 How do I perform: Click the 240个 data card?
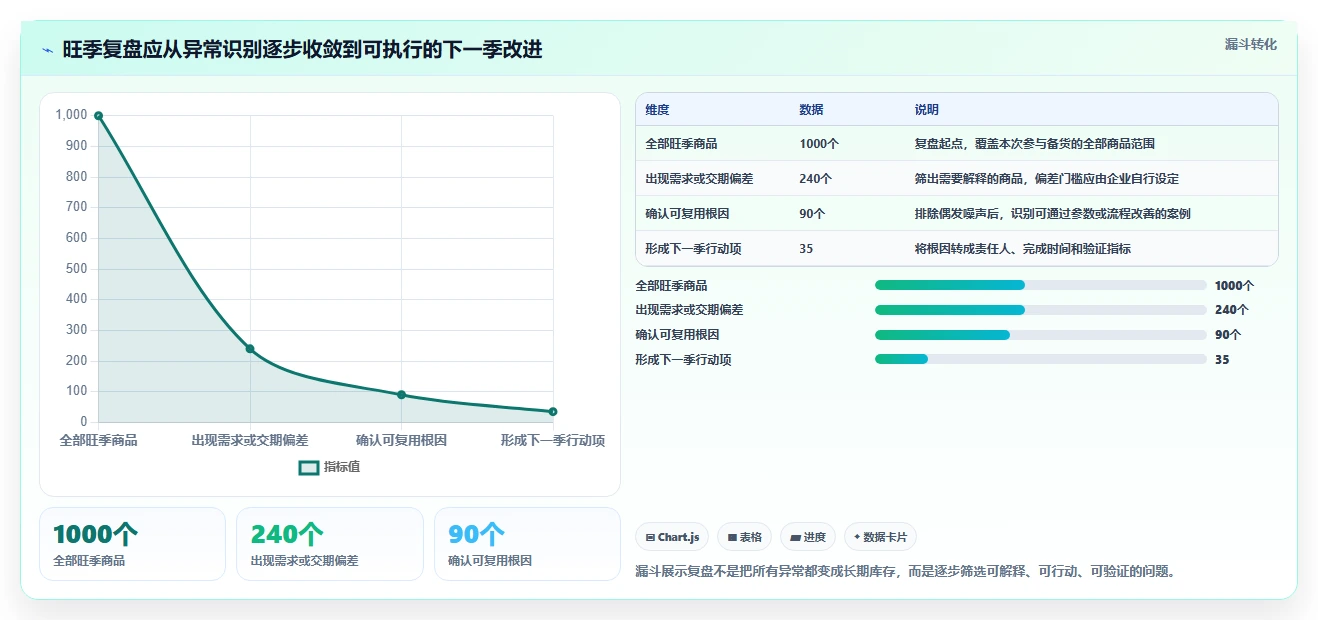(330, 544)
